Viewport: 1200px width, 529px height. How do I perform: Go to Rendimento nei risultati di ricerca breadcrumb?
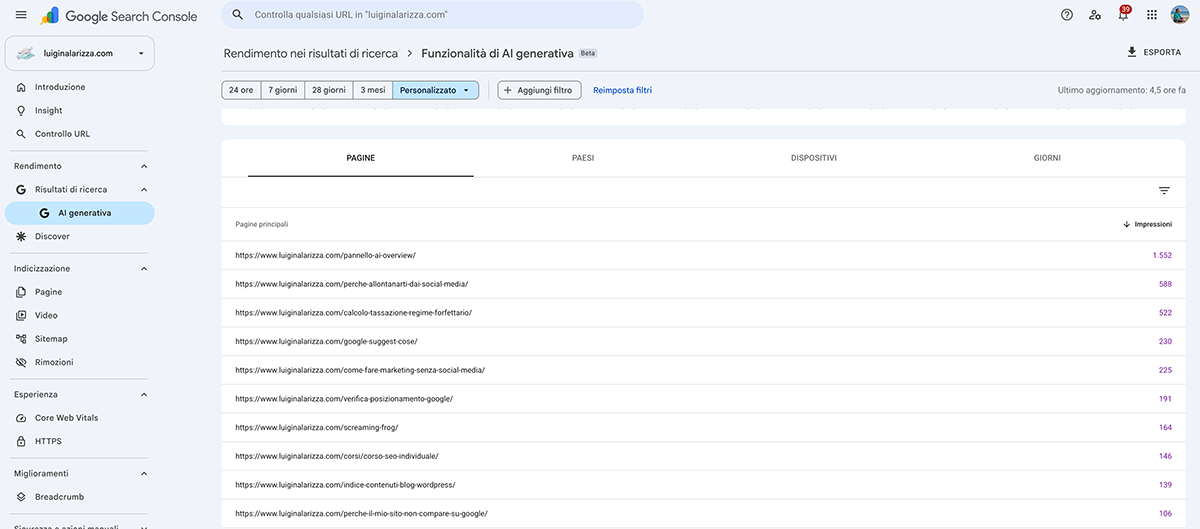point(310,53)
